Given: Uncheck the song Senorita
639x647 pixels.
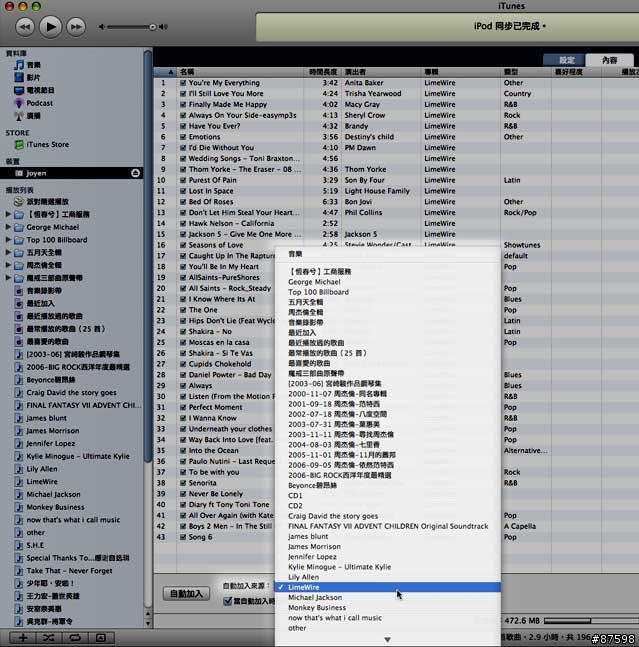Looking at the screenshot, I should [x=183, y=483].
